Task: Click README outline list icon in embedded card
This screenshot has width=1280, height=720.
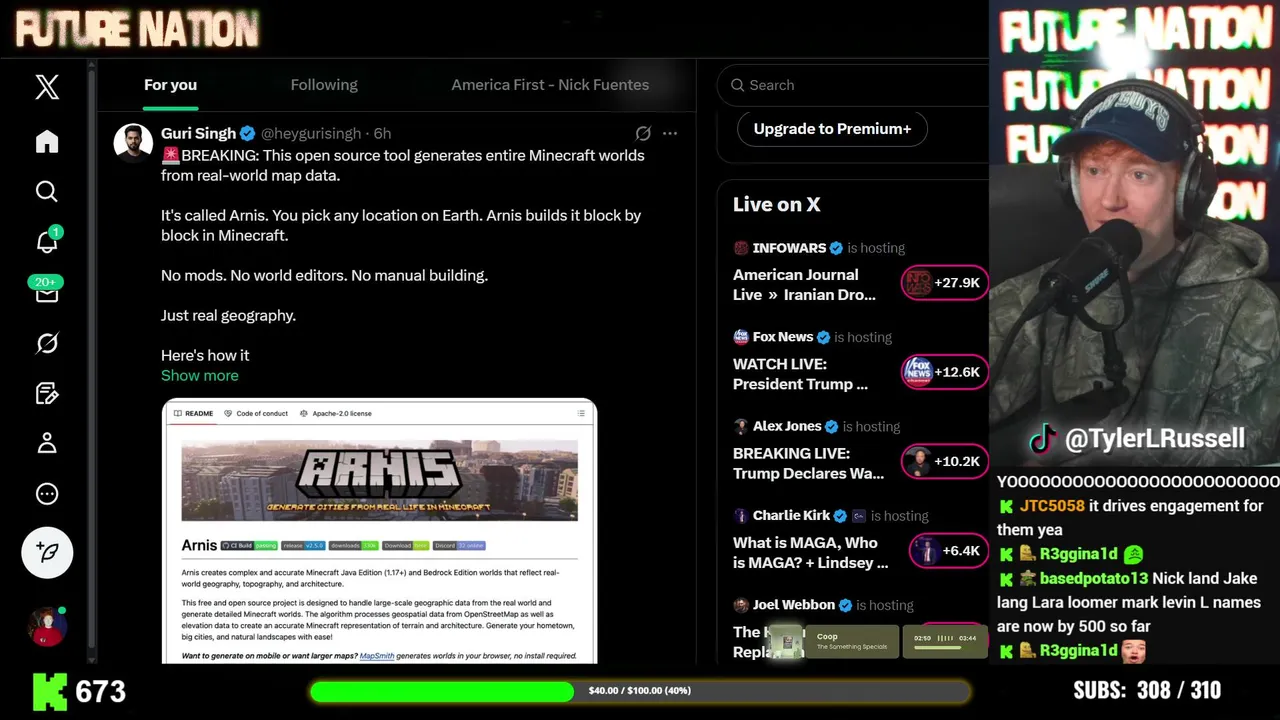Action: pos(581,413)
